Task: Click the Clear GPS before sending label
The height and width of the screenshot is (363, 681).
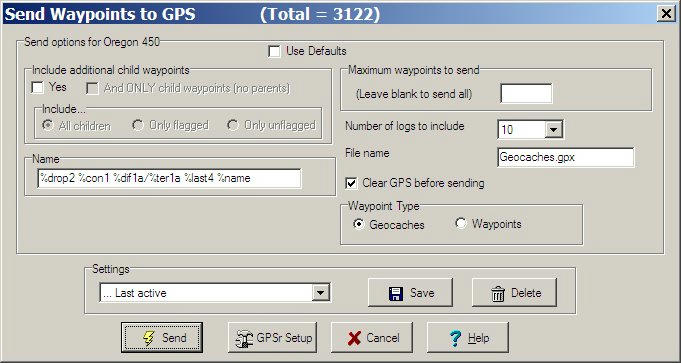Action: pos(423,183)
